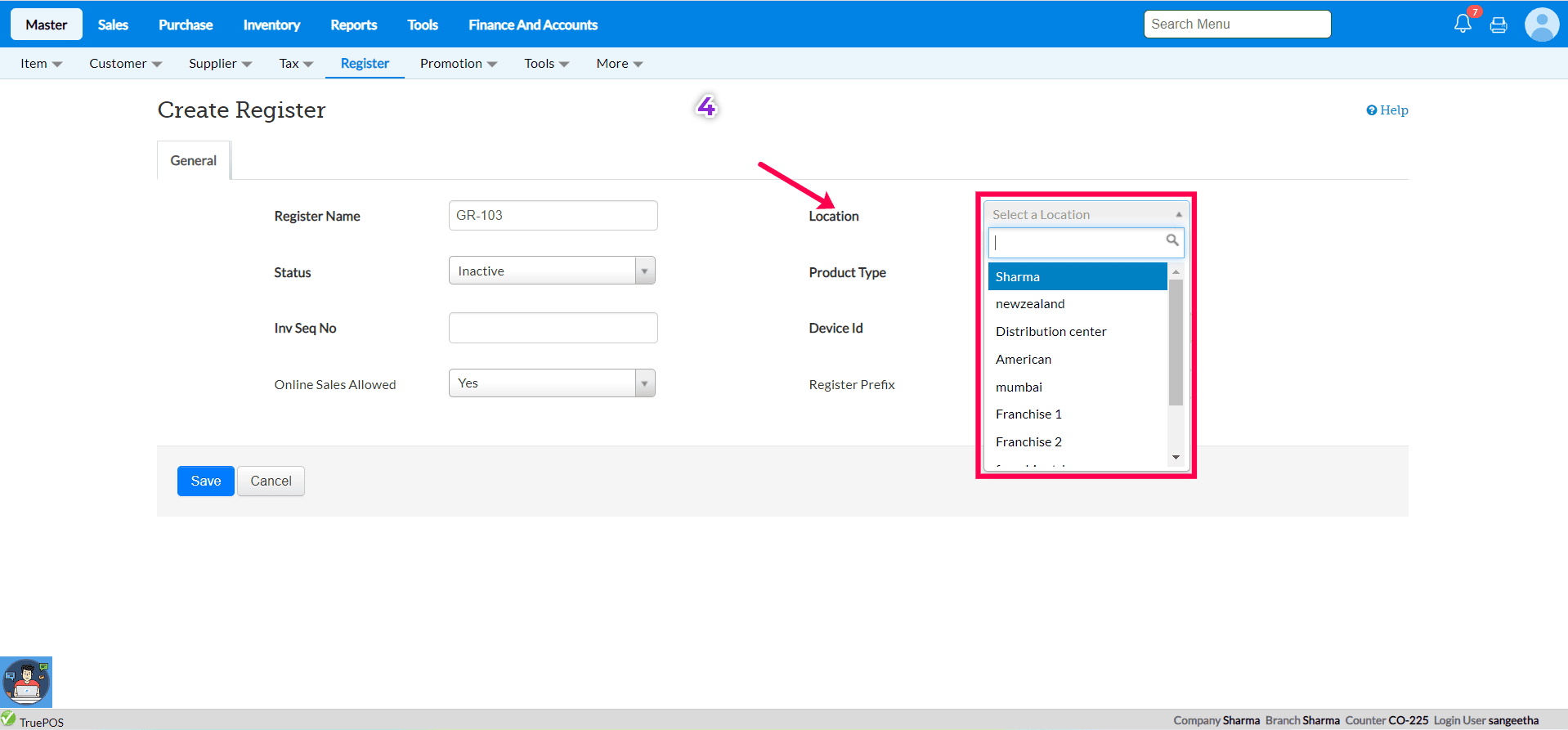
Task: Click the Save button
Action: (206, 481)
